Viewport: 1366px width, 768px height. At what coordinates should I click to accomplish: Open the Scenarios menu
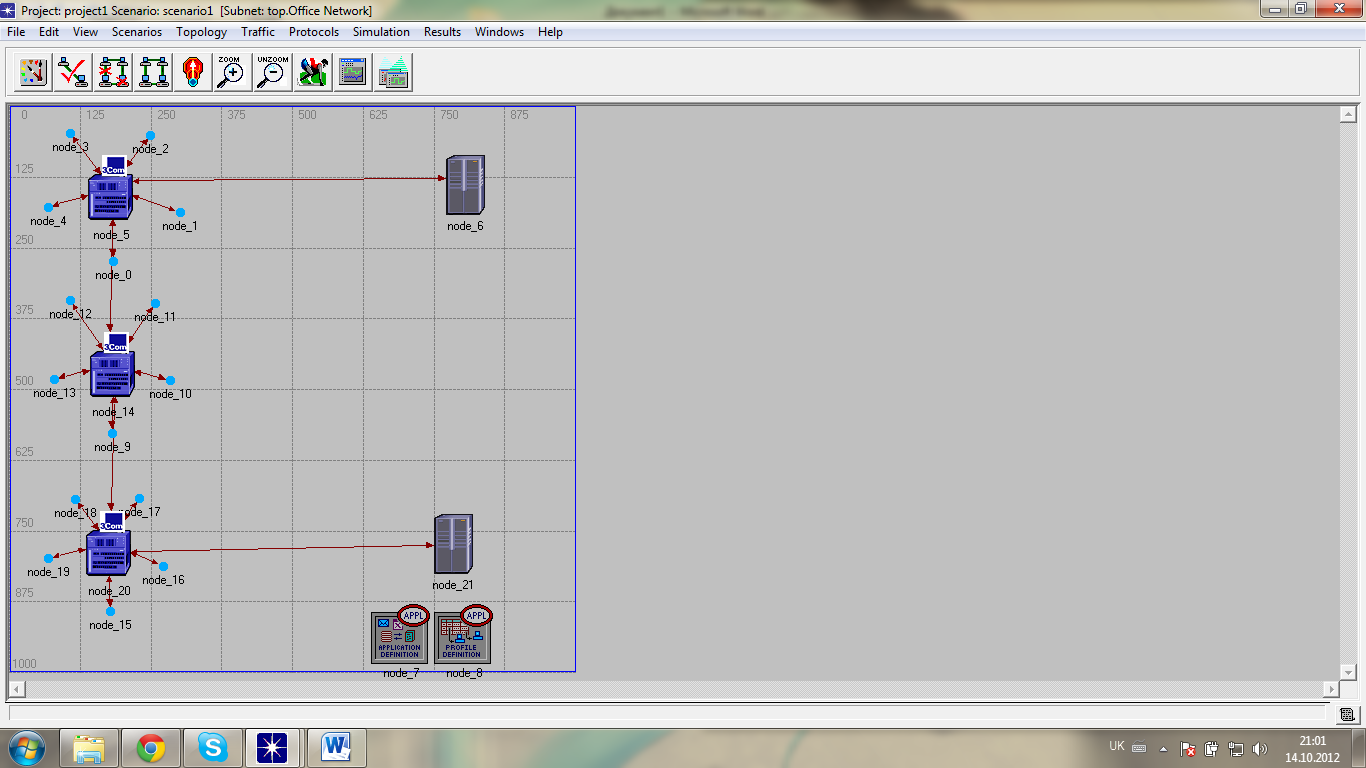click(x=137, y=32)
